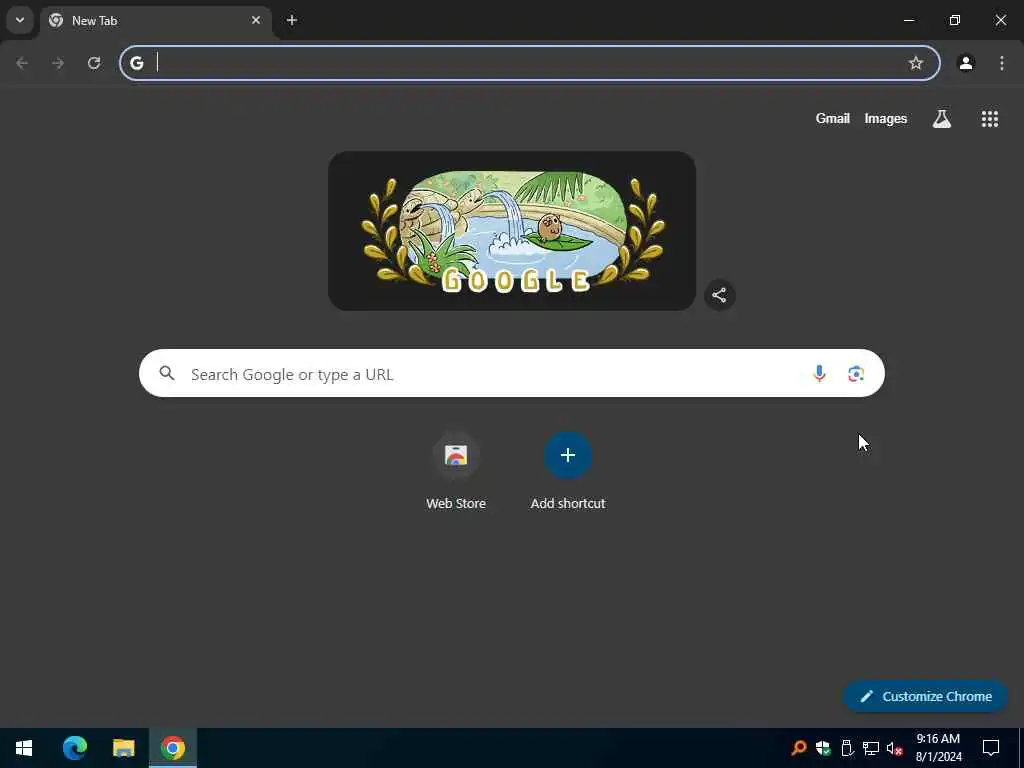The width and height of the screenshot is (1024, 768).
Task: Open the Gmail link
Action: 833,118
